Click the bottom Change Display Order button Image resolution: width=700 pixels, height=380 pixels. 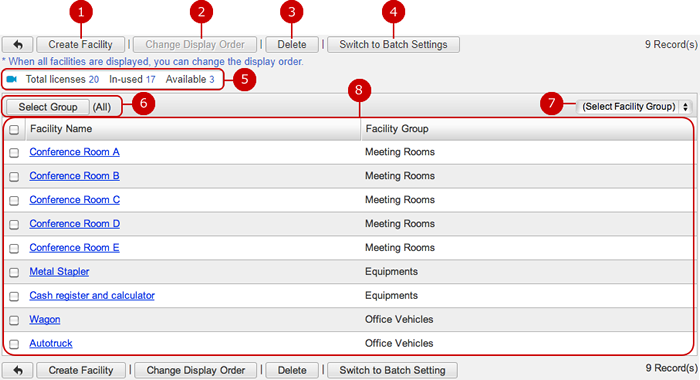point(196,370)
